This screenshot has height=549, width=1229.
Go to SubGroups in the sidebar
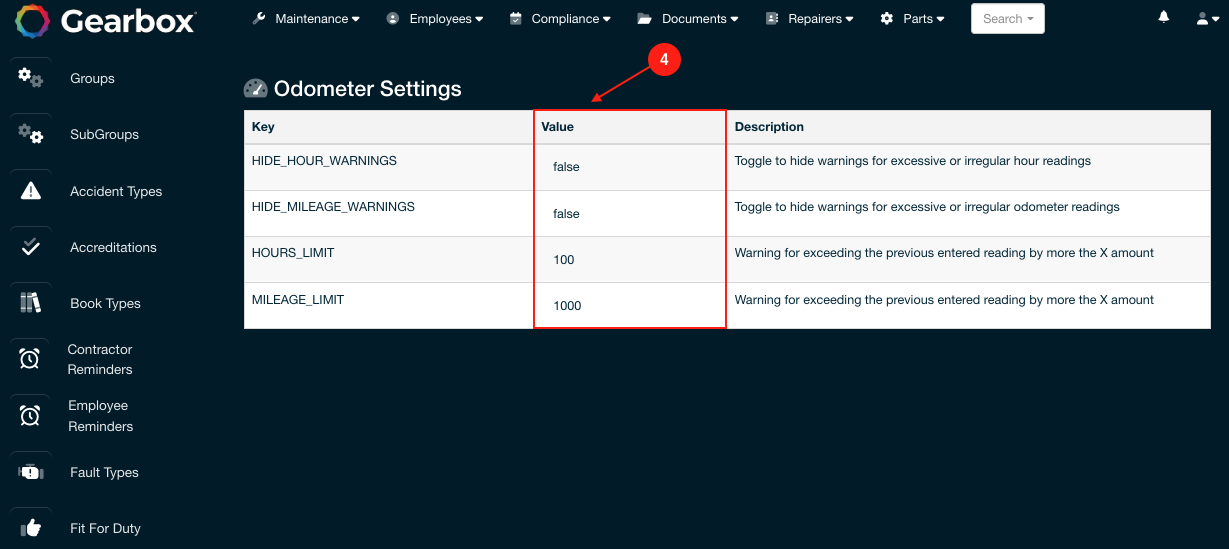click(104, 134)
